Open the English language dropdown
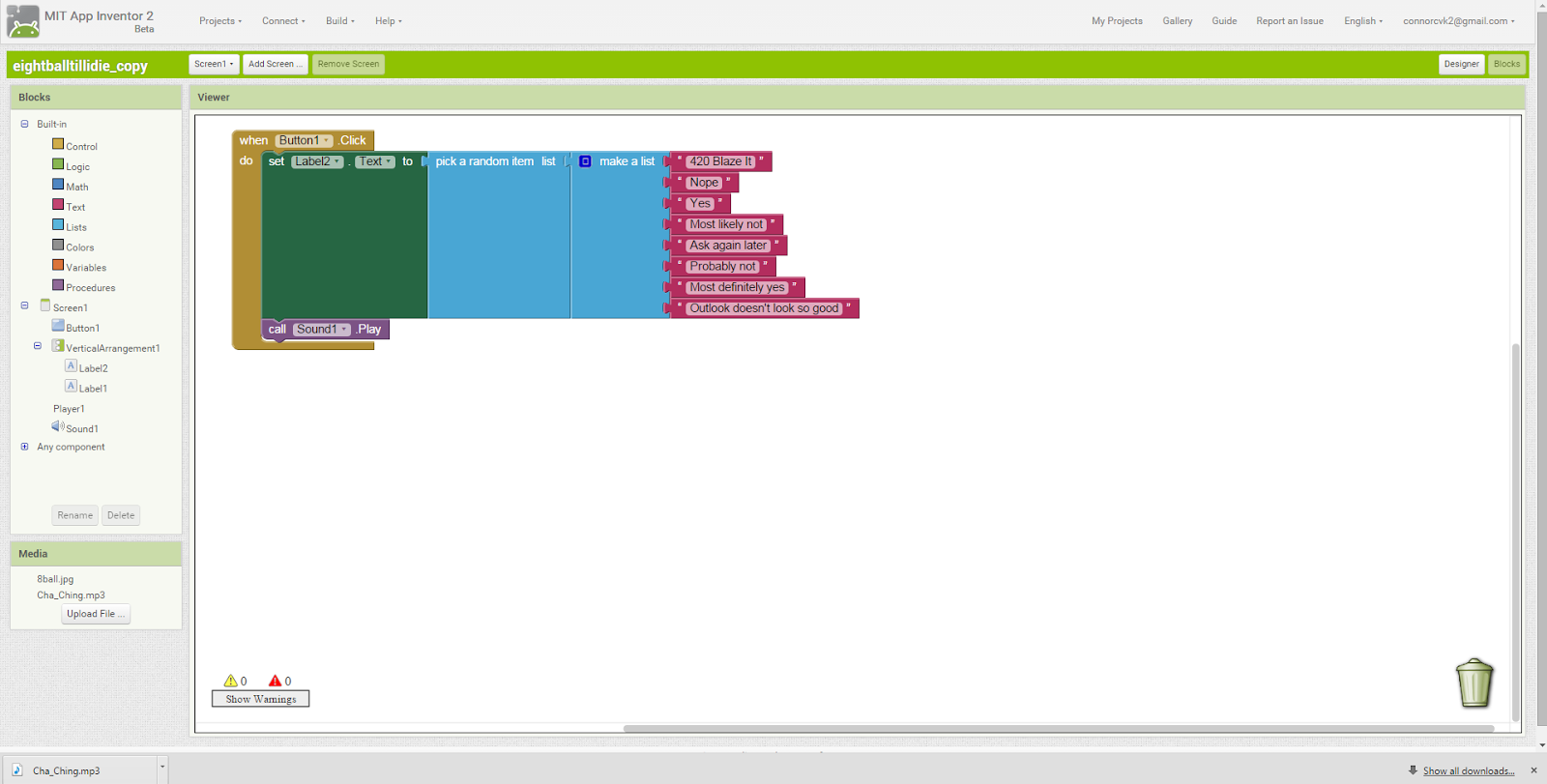Viewport: 1547px width, 784px height. tap(1363, 21)
